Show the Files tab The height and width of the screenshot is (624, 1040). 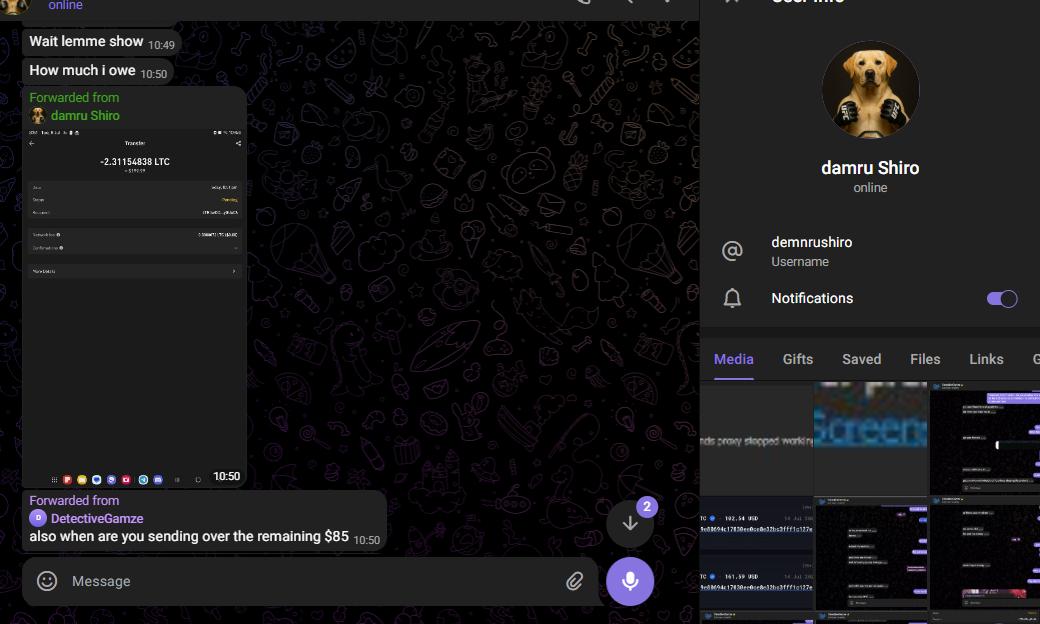click(x=925, y=359)
